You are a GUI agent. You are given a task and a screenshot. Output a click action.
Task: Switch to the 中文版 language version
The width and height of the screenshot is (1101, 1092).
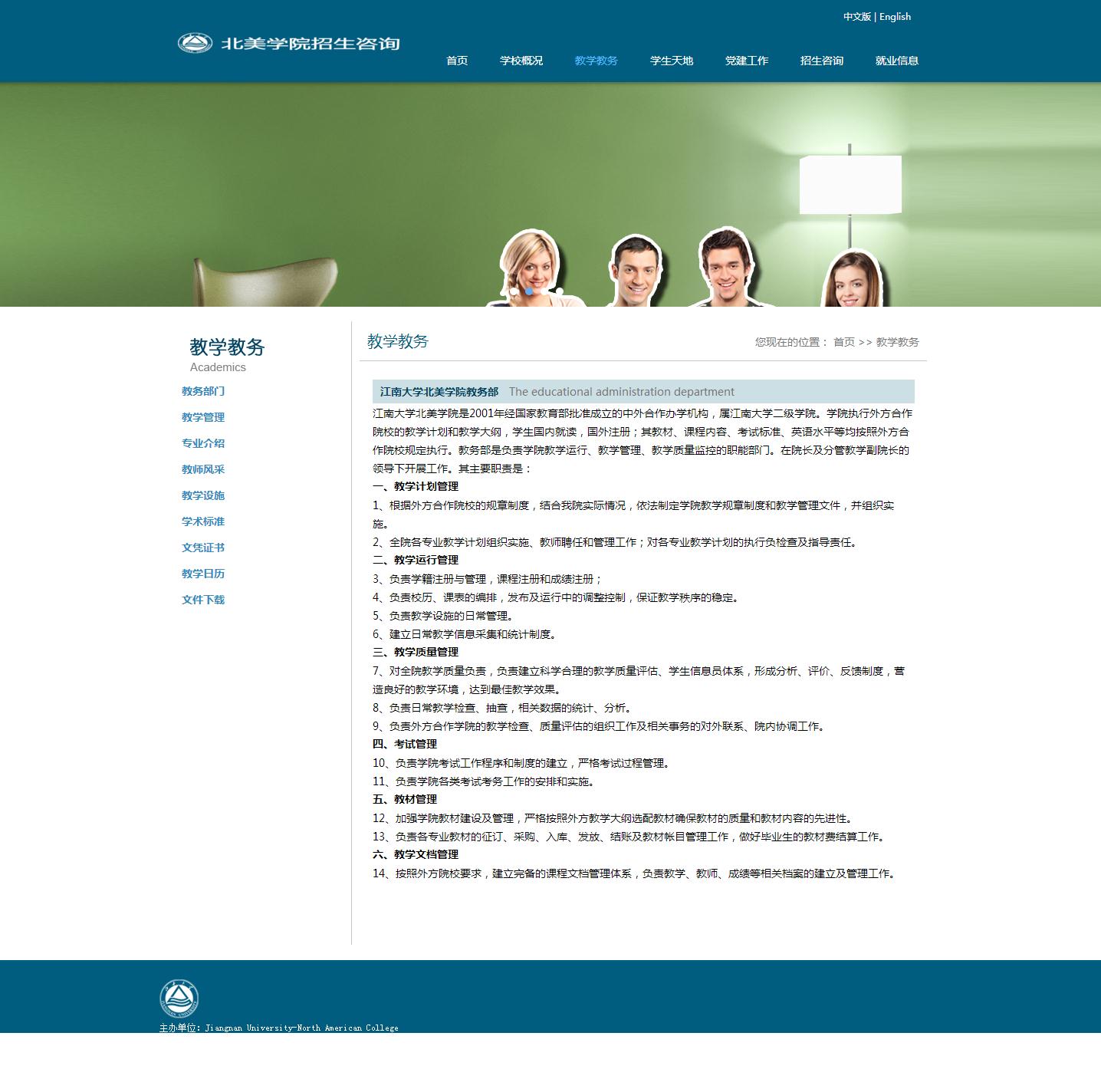coord(856,17)
